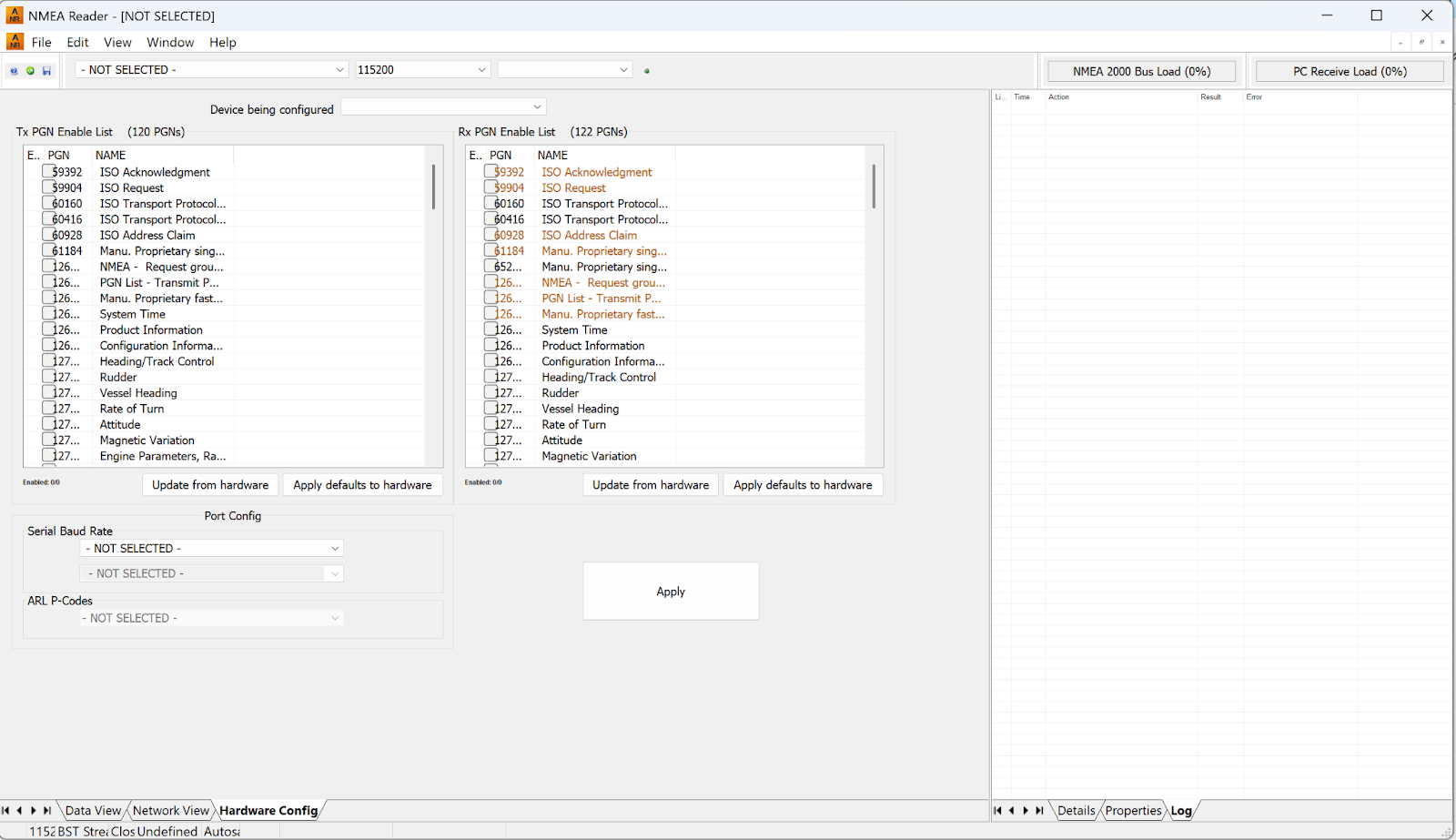Go to next tab in left tab strip
Viewport: 1456px width, 840px height.
pos(34,811)
